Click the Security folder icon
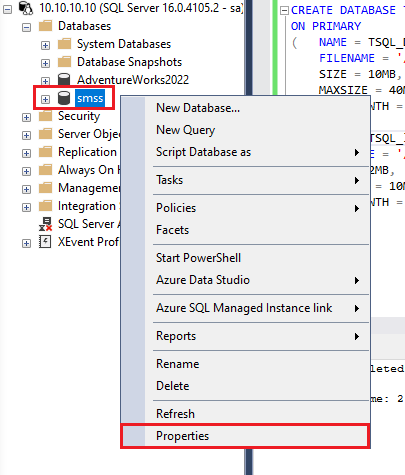Image resolution: width=405 pixels, height=475 pixels. [x=45, y=116]
